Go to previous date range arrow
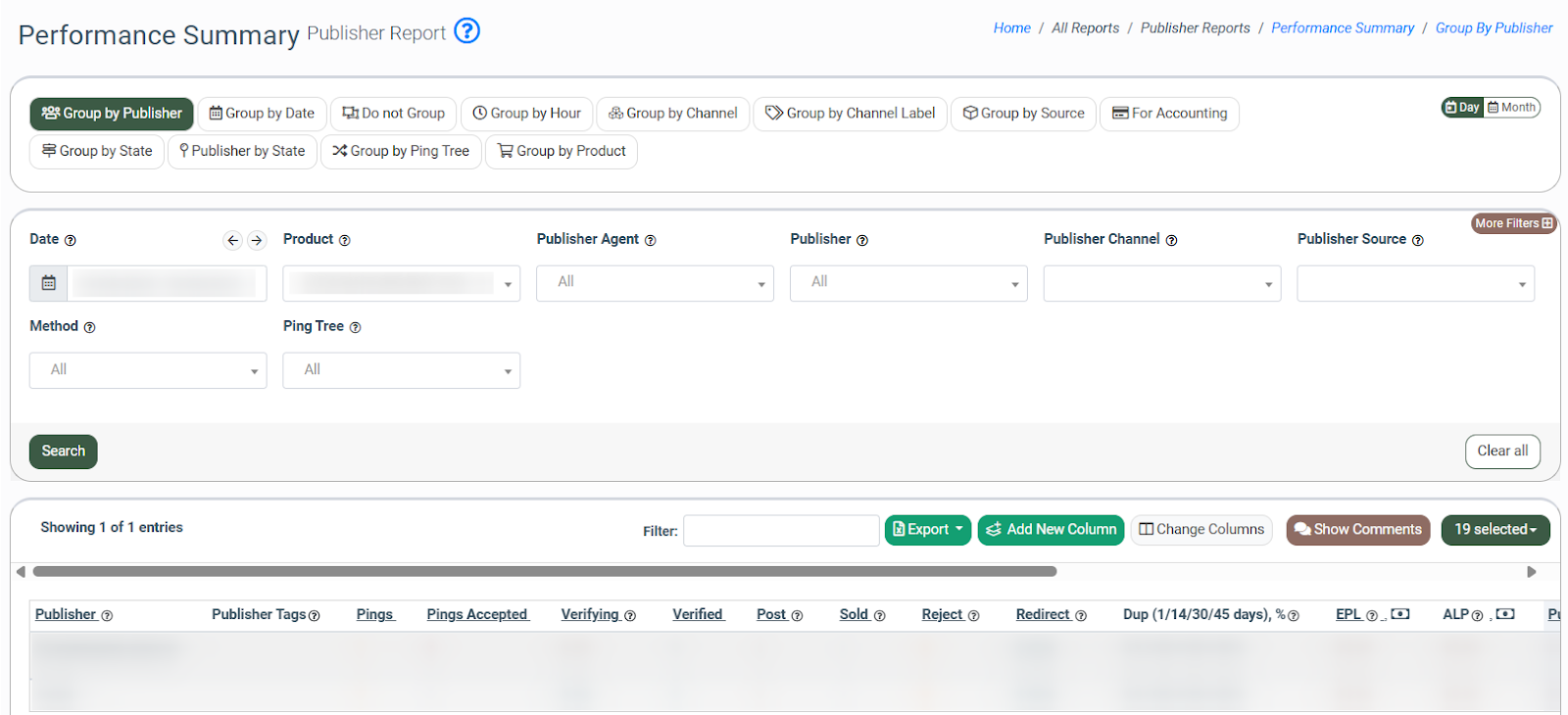This screenshot has height=715, width=1568. pyautogui.click(x=232, y=240)
